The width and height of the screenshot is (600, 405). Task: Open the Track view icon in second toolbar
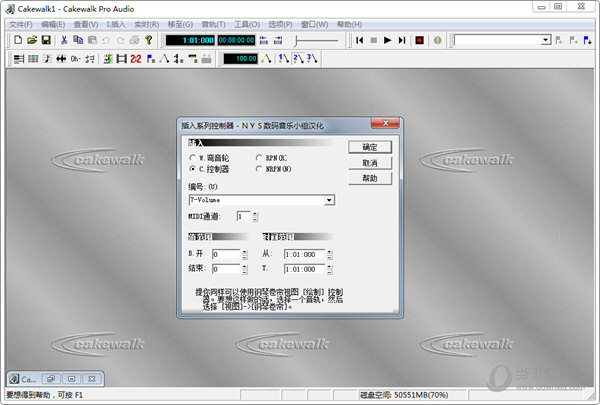[19, 59]
